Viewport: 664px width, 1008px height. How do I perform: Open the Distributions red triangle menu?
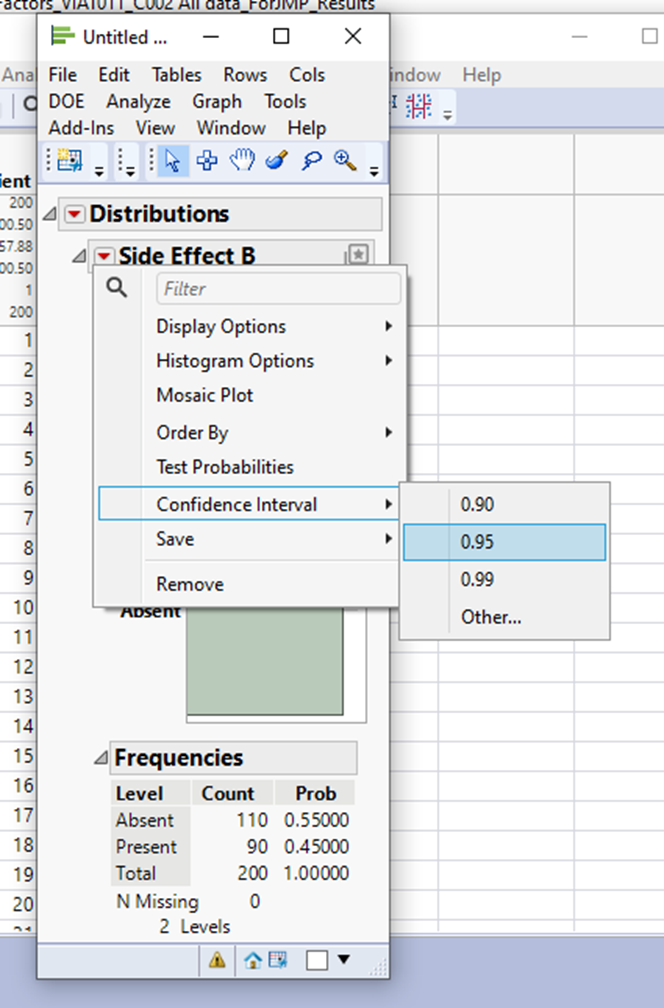pyautogui.click(x=75, y=214)
